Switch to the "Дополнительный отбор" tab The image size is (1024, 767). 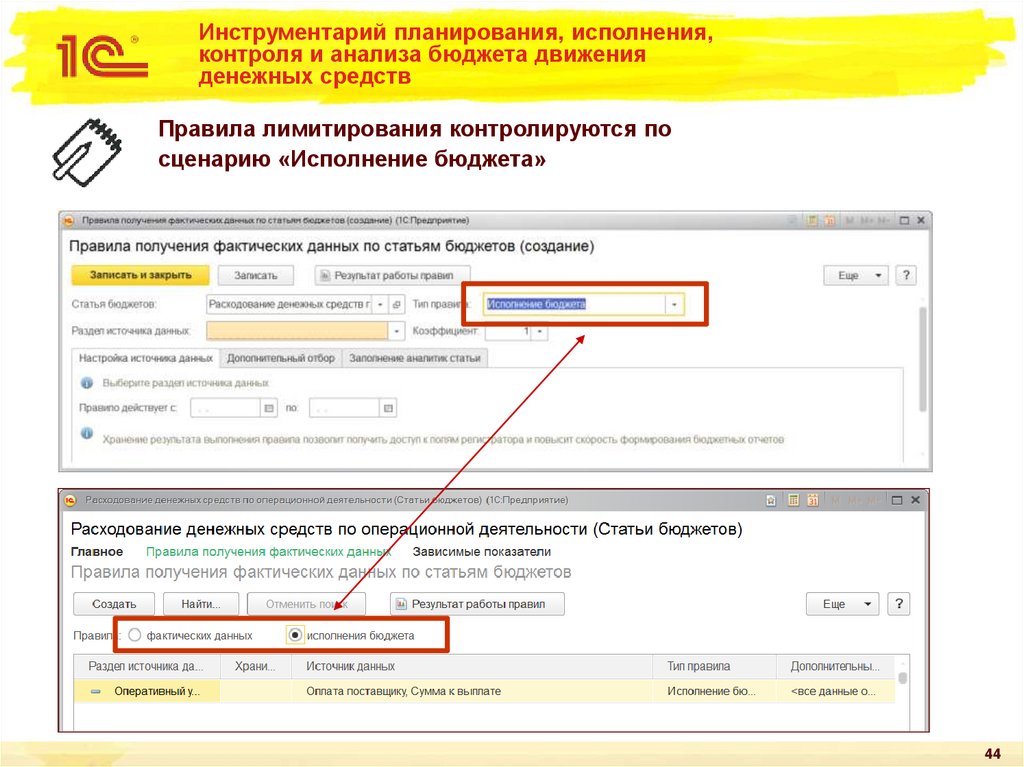(281, 355)
